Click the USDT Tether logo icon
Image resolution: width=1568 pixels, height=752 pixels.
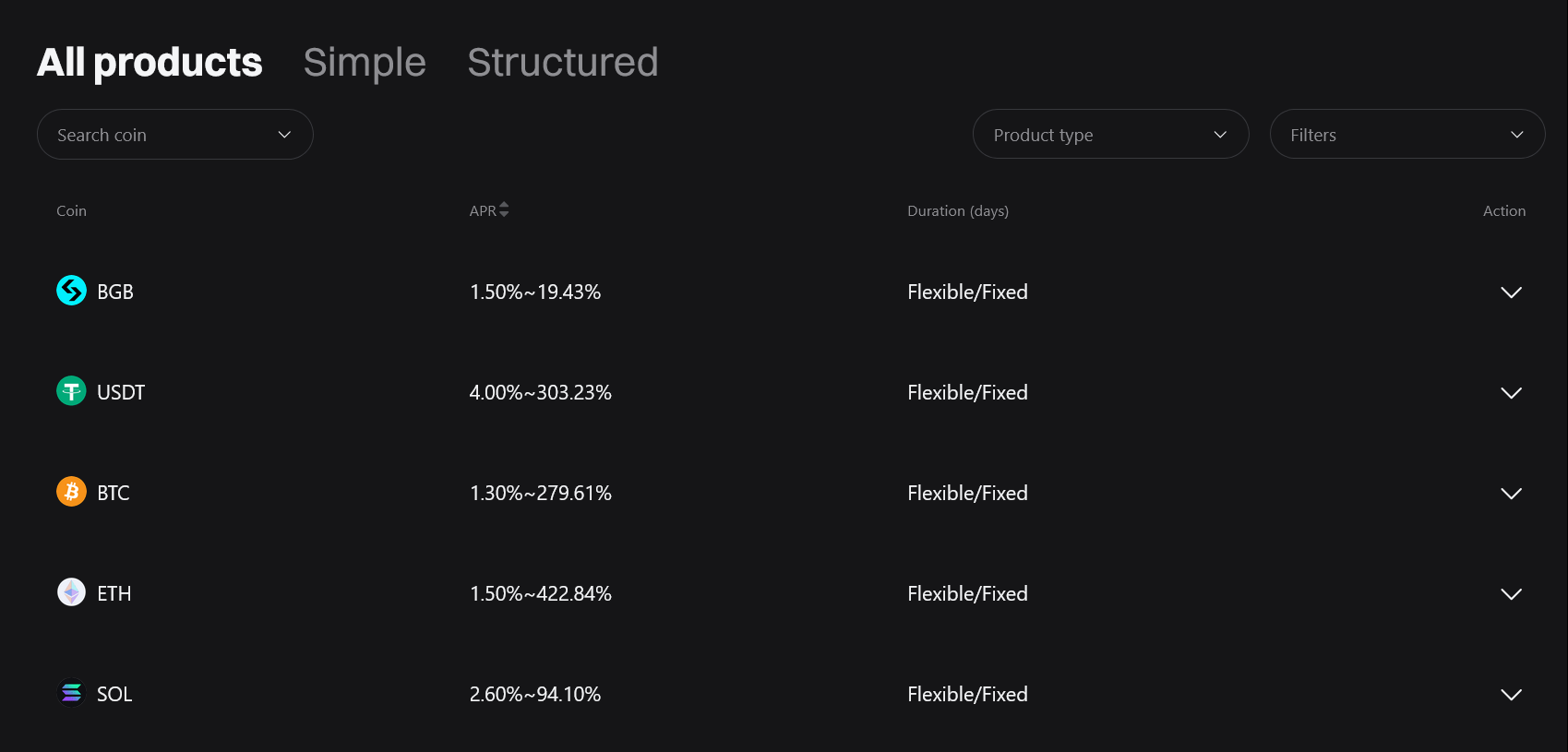71,391
